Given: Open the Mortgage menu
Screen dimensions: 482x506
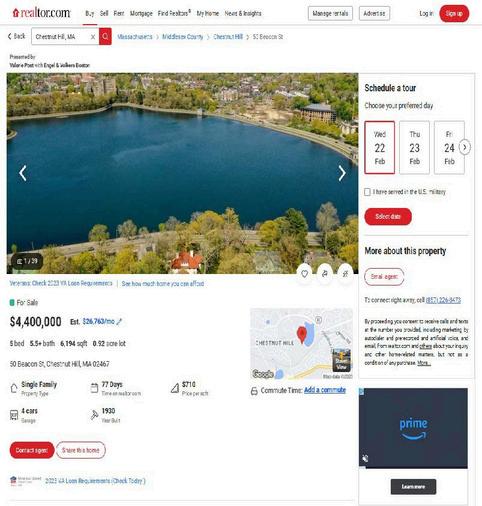Looking at the screenshot, I should click(141, 13).
